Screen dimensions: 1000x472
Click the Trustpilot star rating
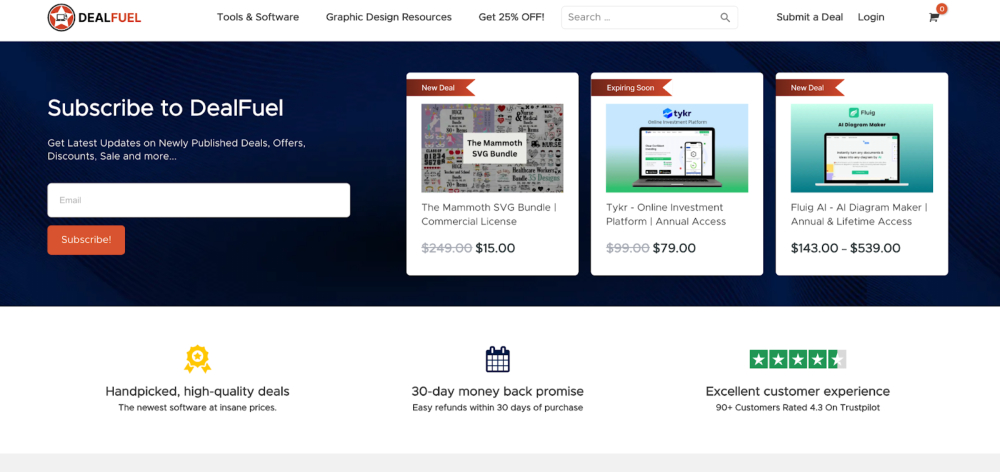(798, 359)
